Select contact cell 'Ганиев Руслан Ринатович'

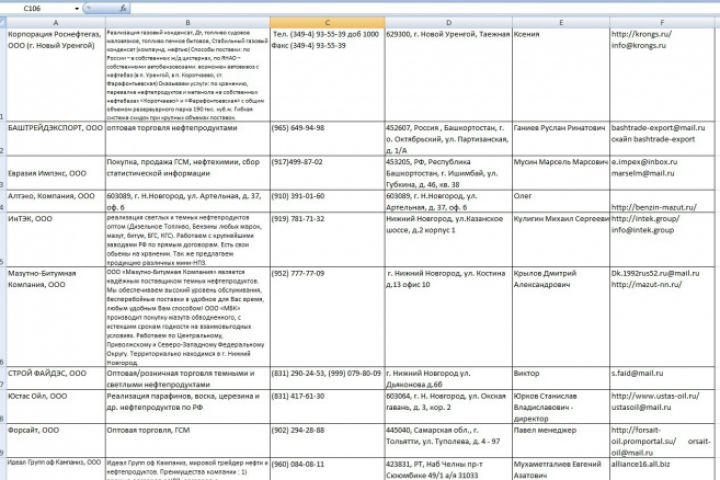pyautogui.click(x=561, y=138)
